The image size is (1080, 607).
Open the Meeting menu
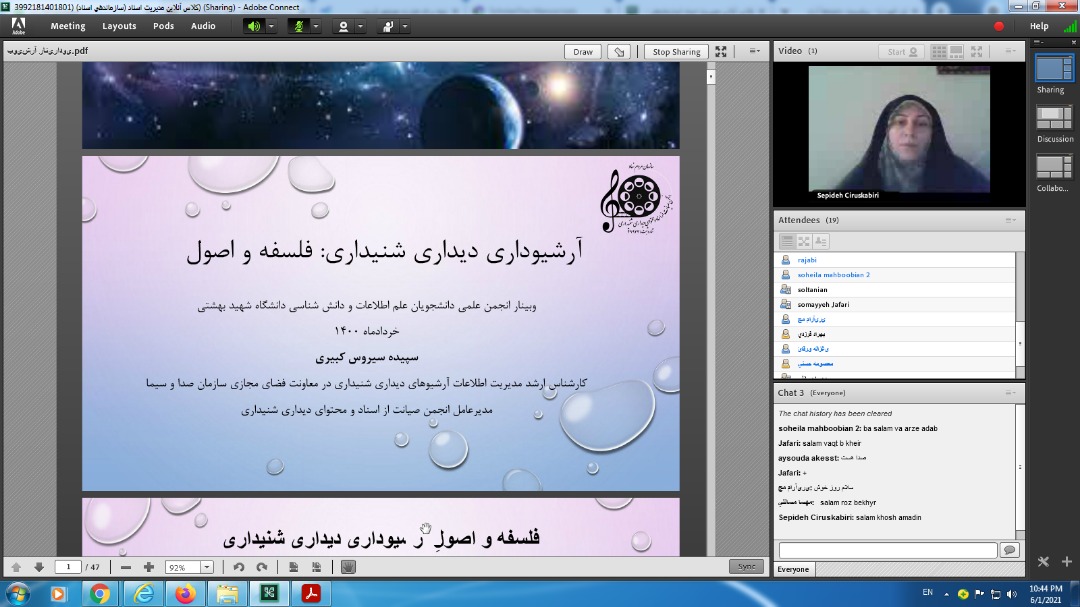[x=68, y=26]
